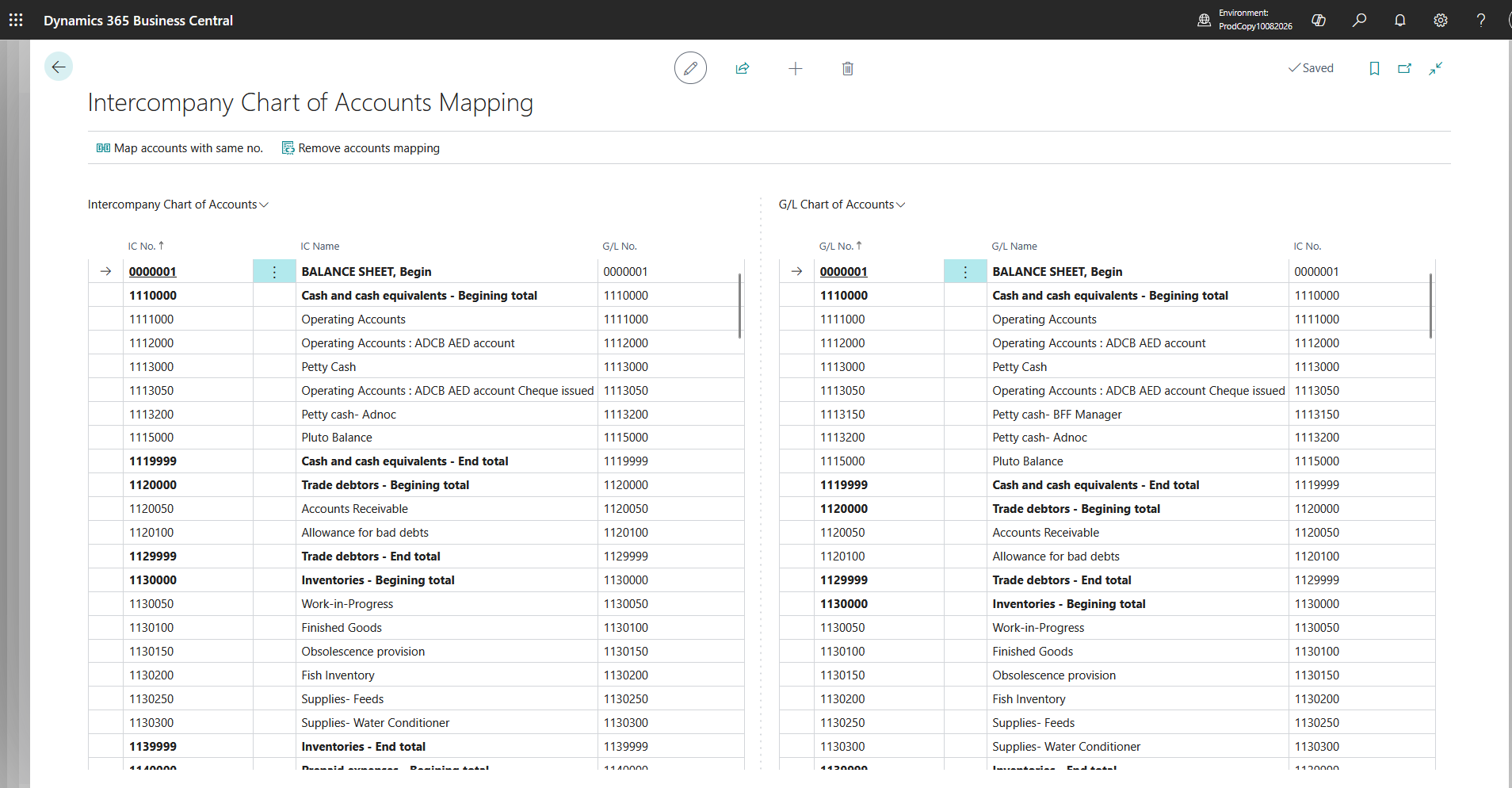Viewport: 1512px width, 788px height.
Task: Select left 'Supplies- Water Conditioner' cell
Action: pos(448,723)
